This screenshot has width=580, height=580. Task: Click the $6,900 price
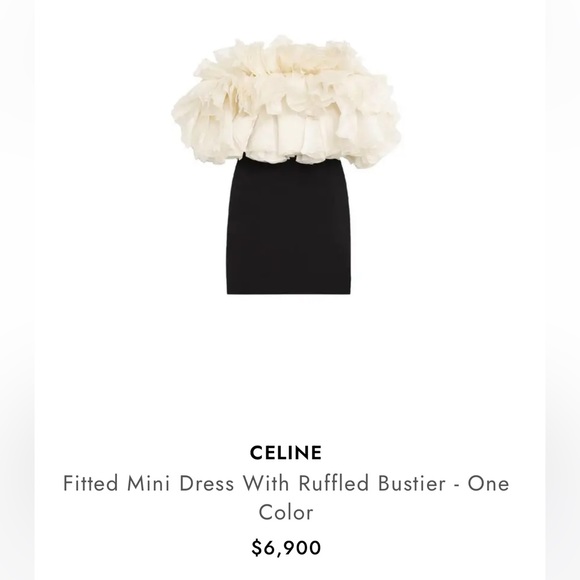(286, 548)
